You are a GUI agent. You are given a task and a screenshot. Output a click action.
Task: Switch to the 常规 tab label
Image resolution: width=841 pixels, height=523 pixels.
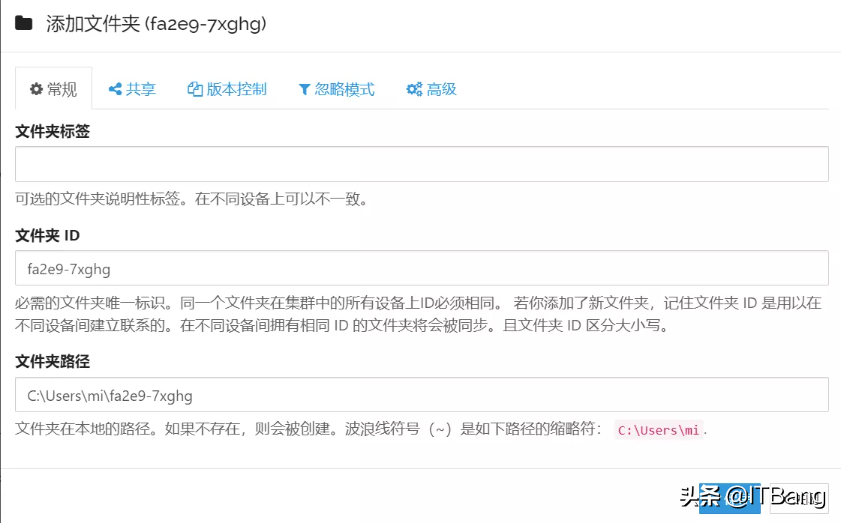62,89
